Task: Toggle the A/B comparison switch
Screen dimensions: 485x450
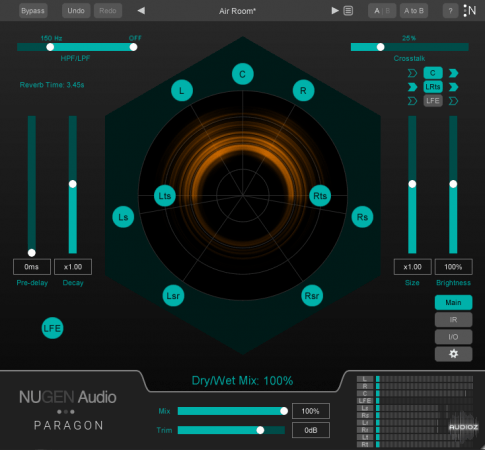Action: 382,11
